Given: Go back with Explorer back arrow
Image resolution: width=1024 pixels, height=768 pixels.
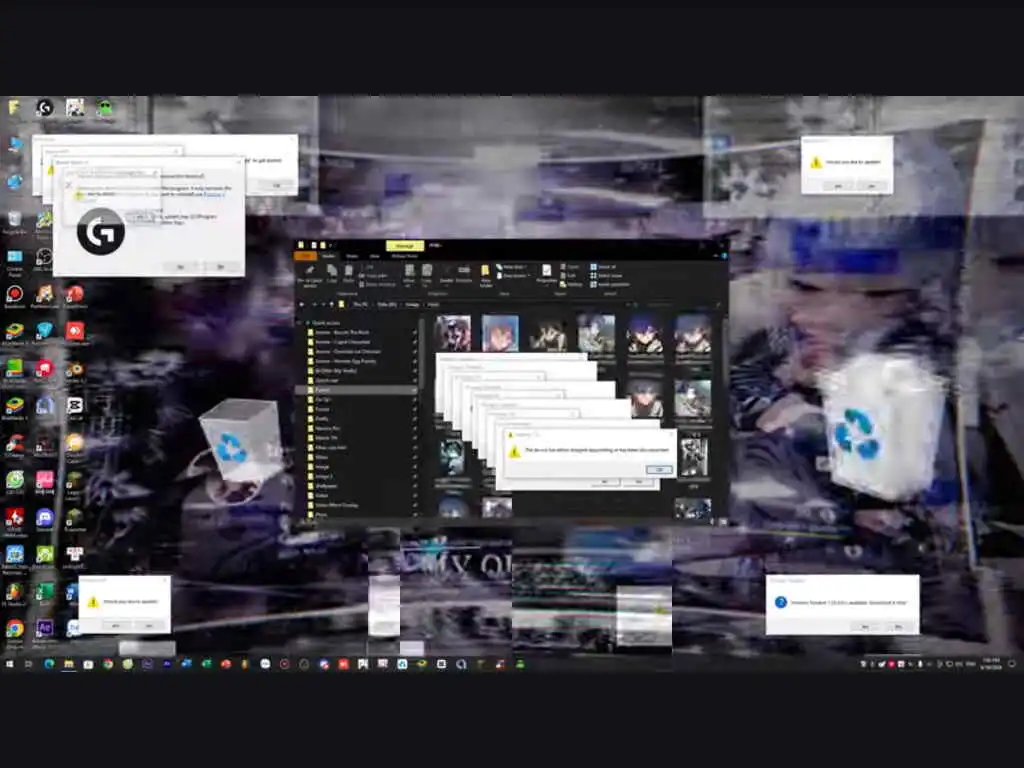Looking at the screenshot, I should point(302,305).
